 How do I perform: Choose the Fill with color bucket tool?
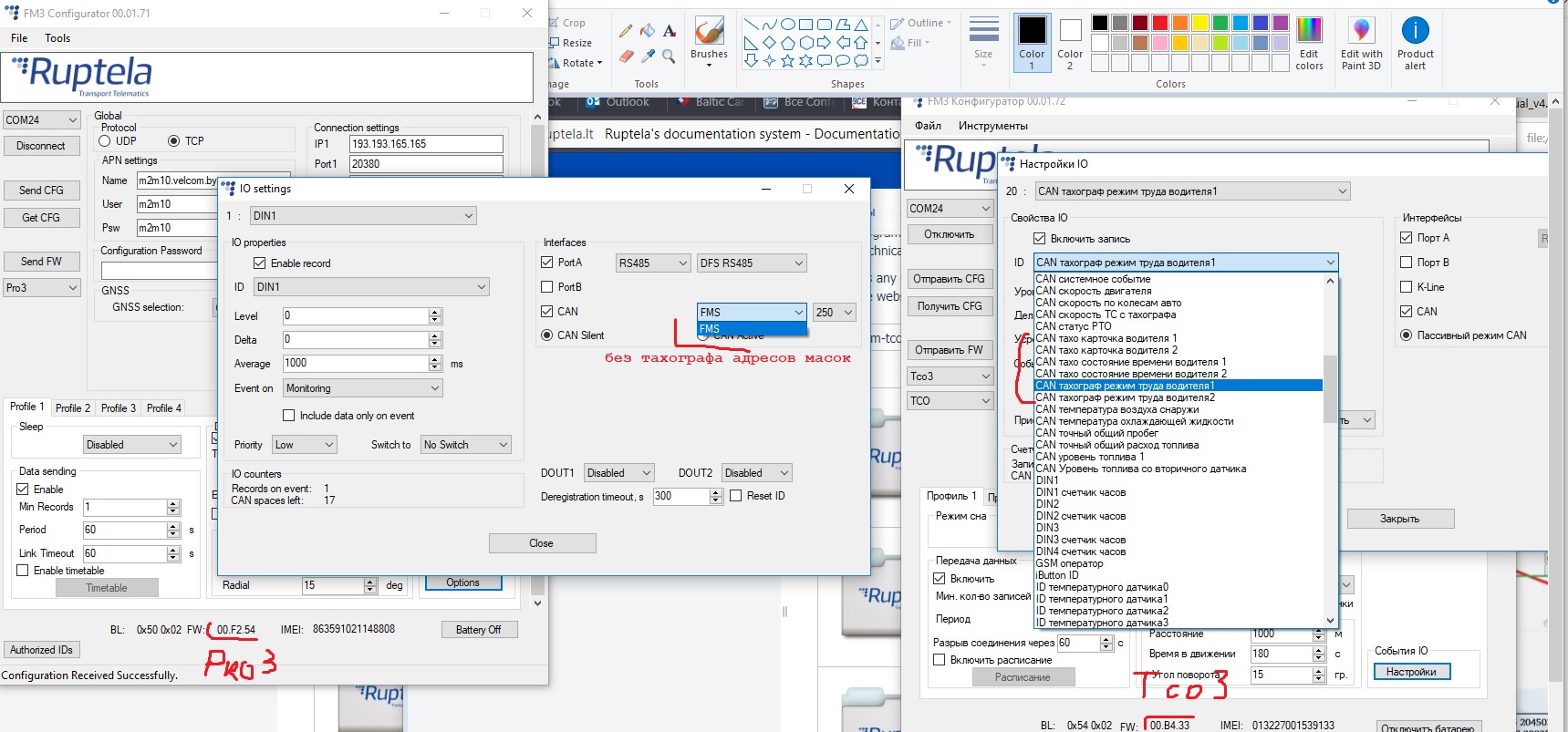point(648,31)
